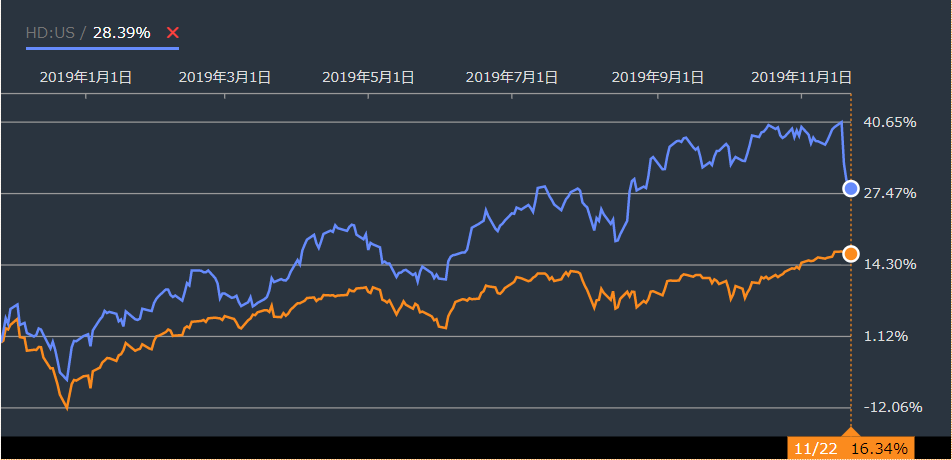Screen dimensions: 952x460
Task: Click the 40.65% y-axis label
Action: tap(889, 123)
